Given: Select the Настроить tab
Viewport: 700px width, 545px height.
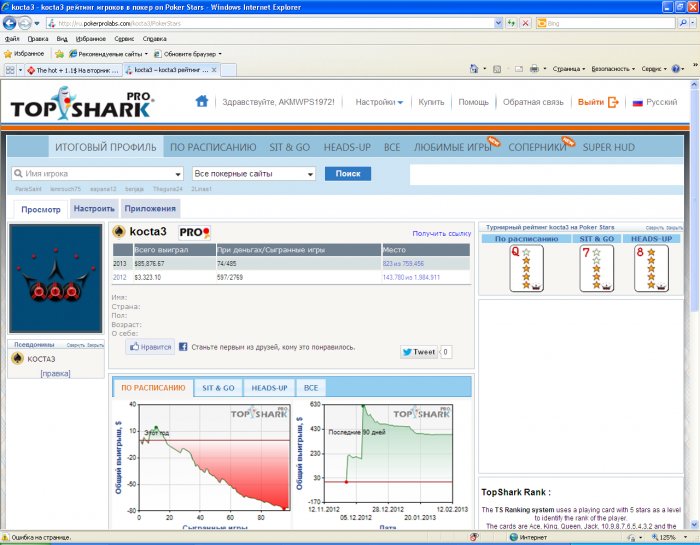Looking at the screenshot, I should 94,208.
